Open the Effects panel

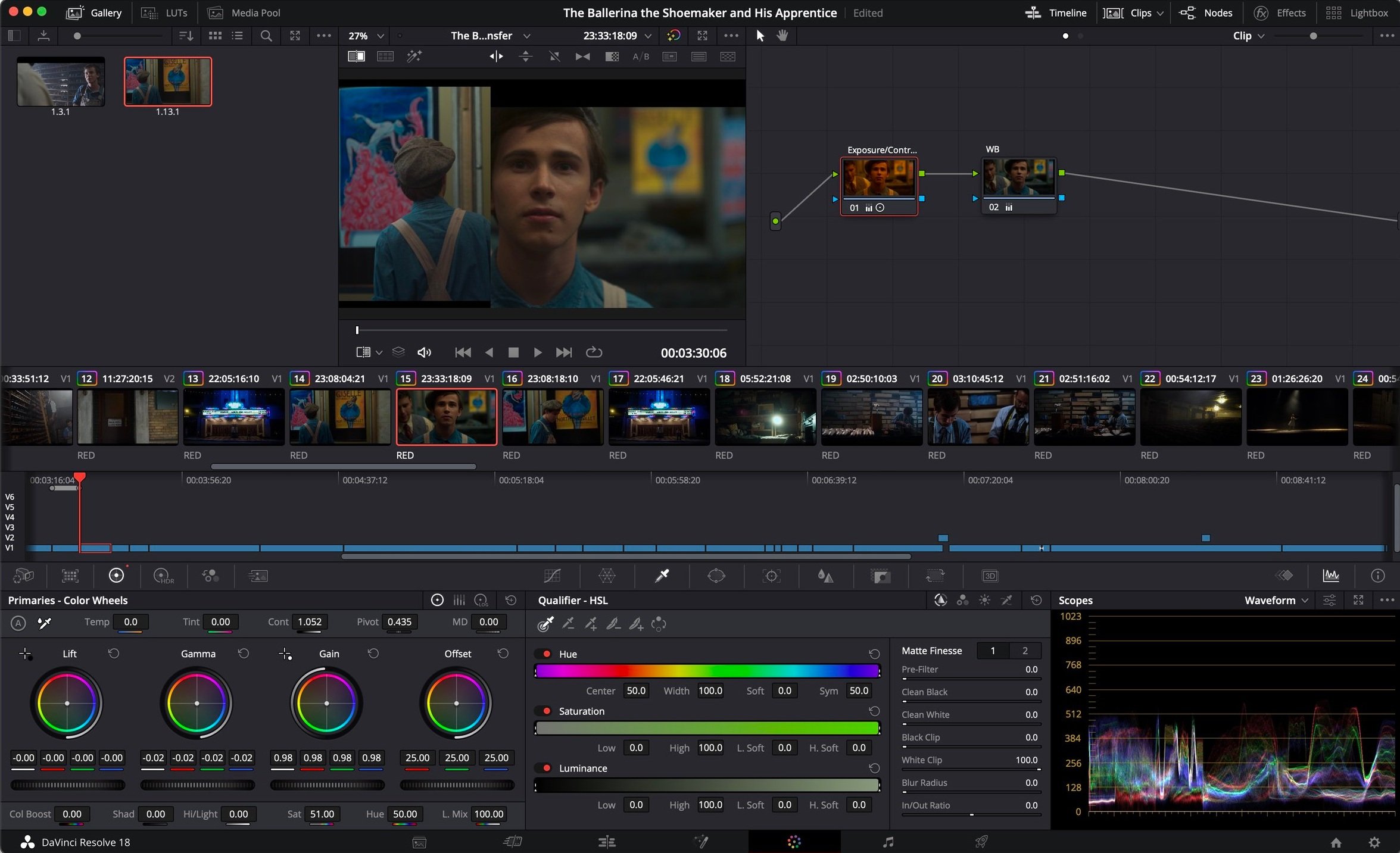click(1279, 13)
